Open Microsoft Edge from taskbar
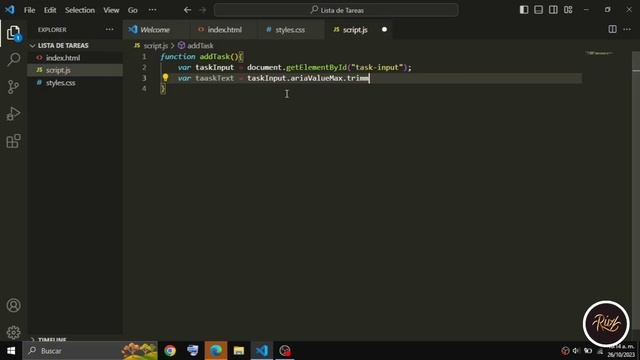The width and height of the screenshot is (640, 360). tap(216, 351)
